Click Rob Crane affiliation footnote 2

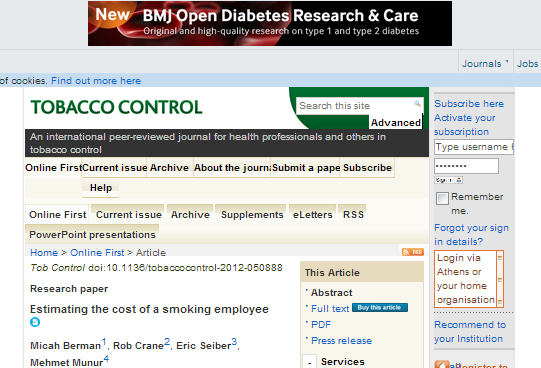[x=167, y=342]
